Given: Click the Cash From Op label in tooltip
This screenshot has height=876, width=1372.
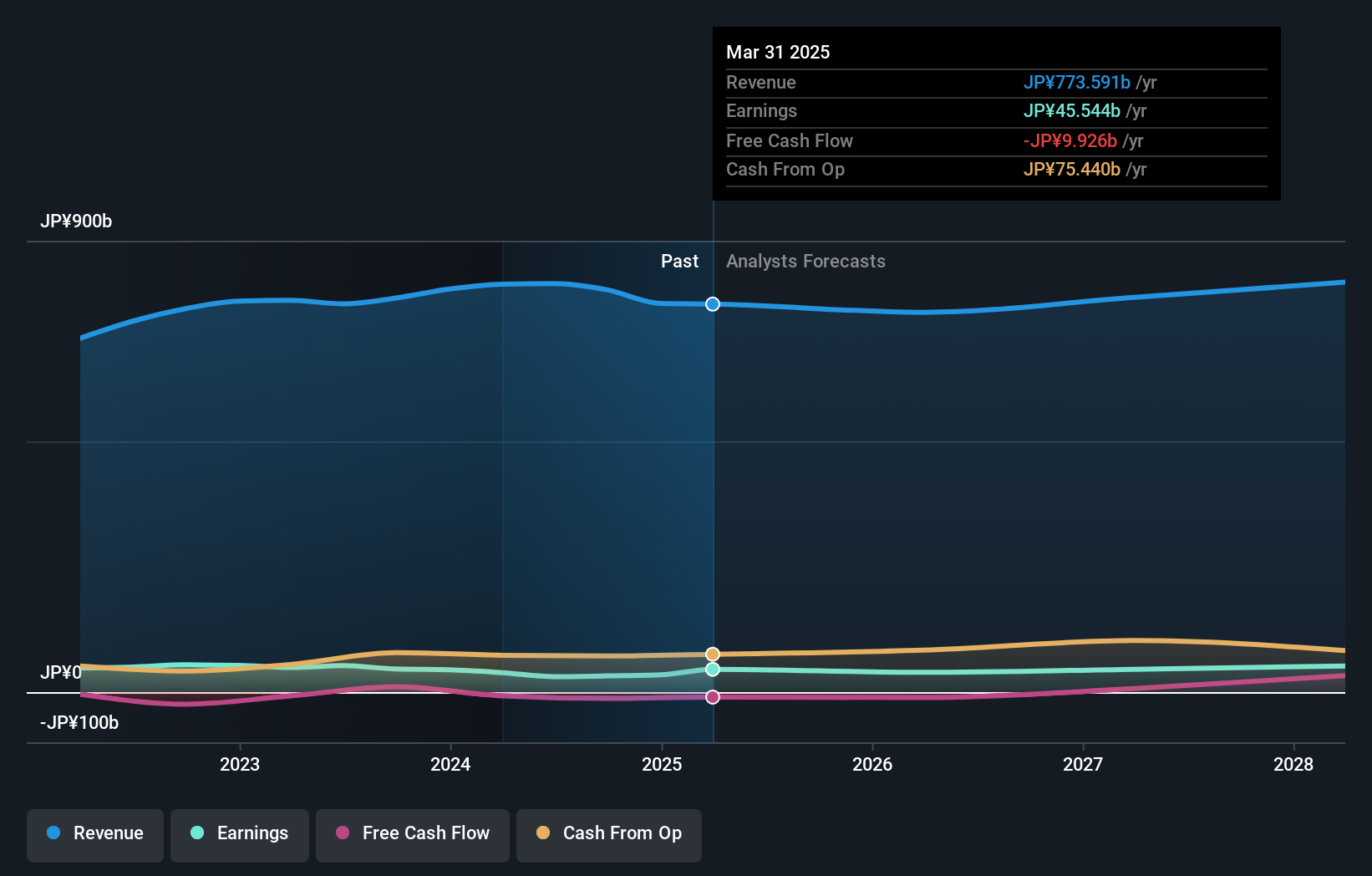Looking at the screenshot, I should [785, 169].
